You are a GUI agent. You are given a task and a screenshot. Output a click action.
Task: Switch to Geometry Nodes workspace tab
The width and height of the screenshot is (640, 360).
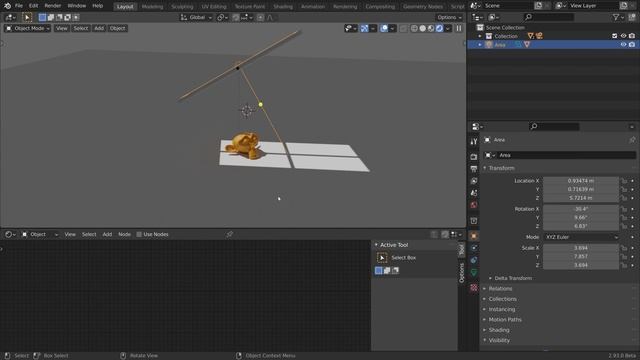pos(423,7)
